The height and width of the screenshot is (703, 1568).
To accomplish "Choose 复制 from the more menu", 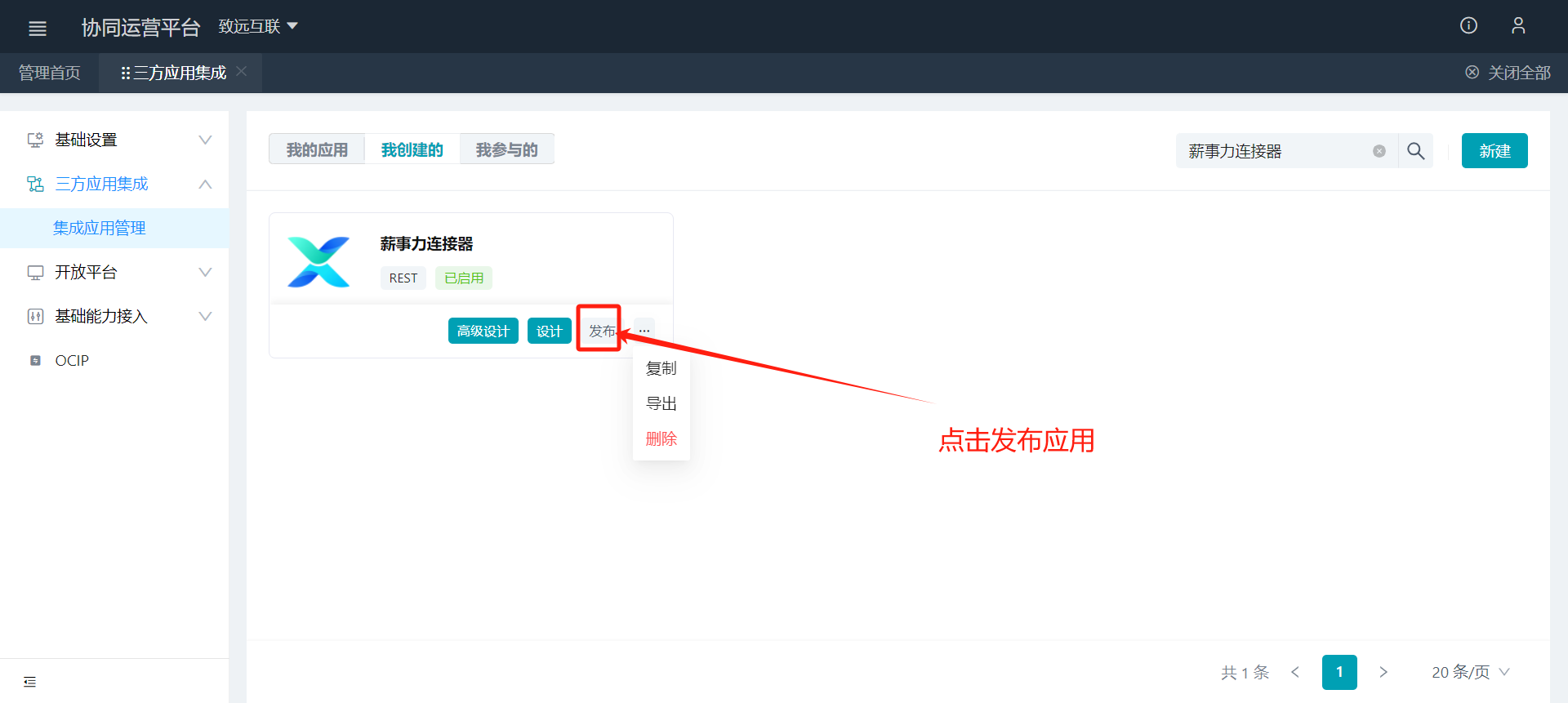I will pyautogui.click(x=661, y=368).
